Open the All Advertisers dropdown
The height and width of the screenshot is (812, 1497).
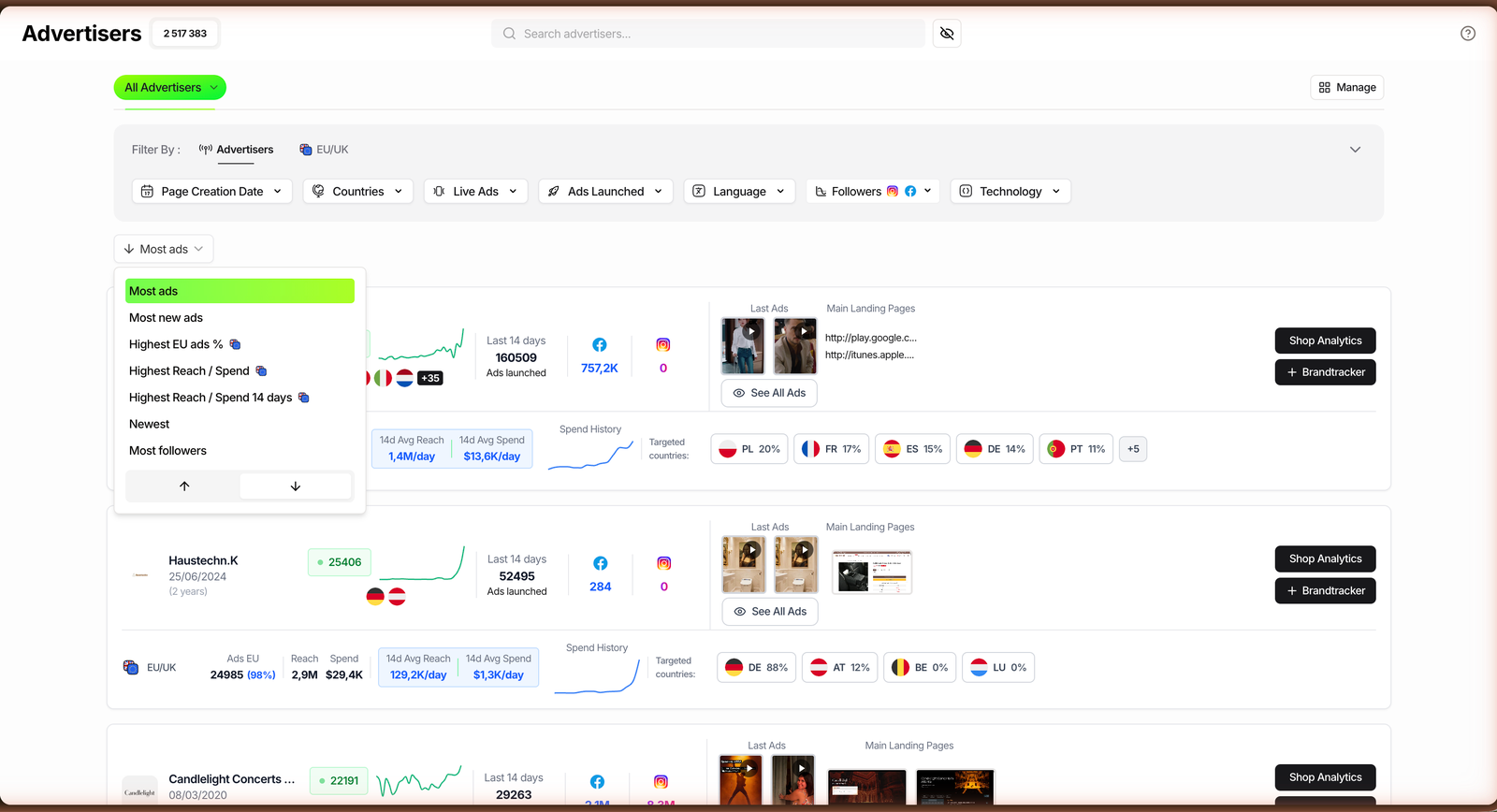(170, 87)
